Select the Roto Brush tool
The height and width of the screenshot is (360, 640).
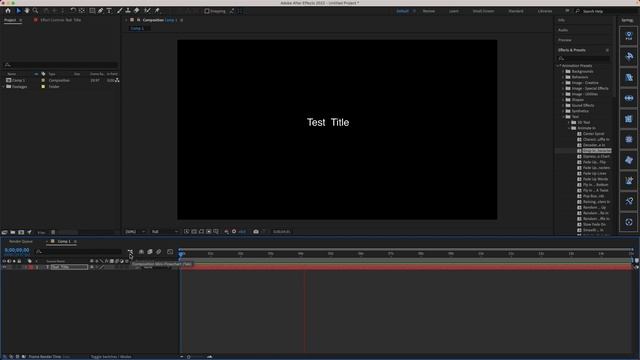(x=147, y=11)
